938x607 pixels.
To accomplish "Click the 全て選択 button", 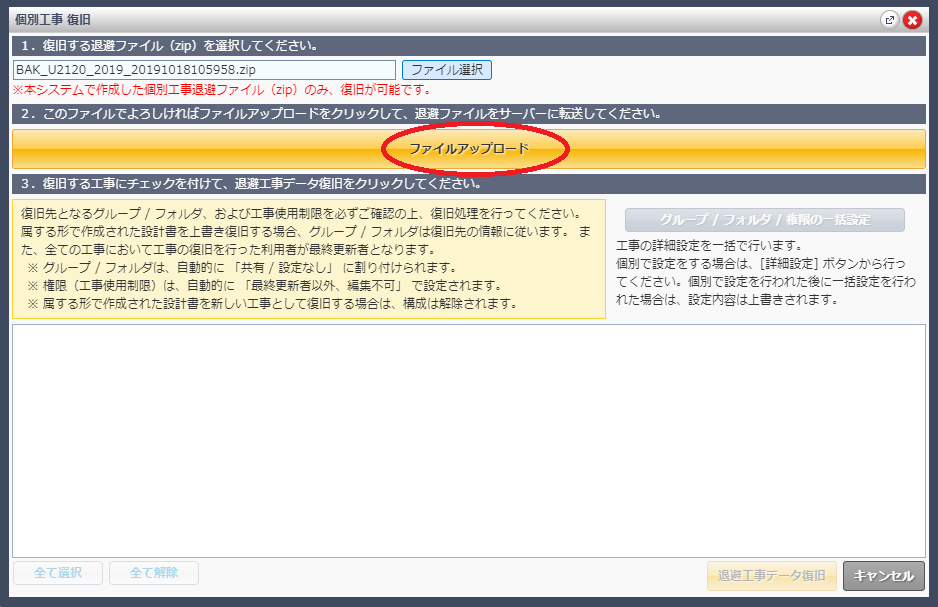I will pyautogui.click(x=58, y=573).
